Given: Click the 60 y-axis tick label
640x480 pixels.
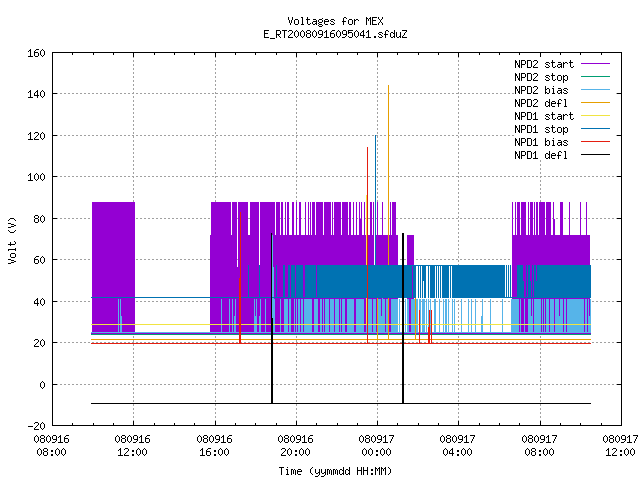Looking at the screenshot, I should 39,260.
